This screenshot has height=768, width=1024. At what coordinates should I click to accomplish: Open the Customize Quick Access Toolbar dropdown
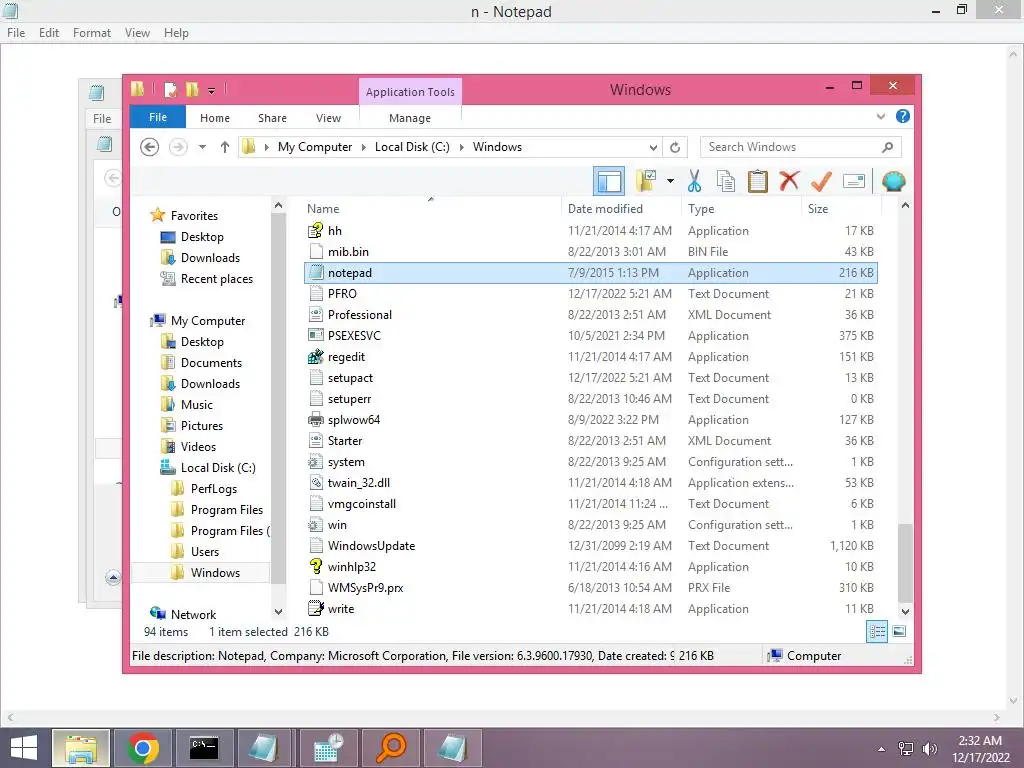click(x=211, y=90)
